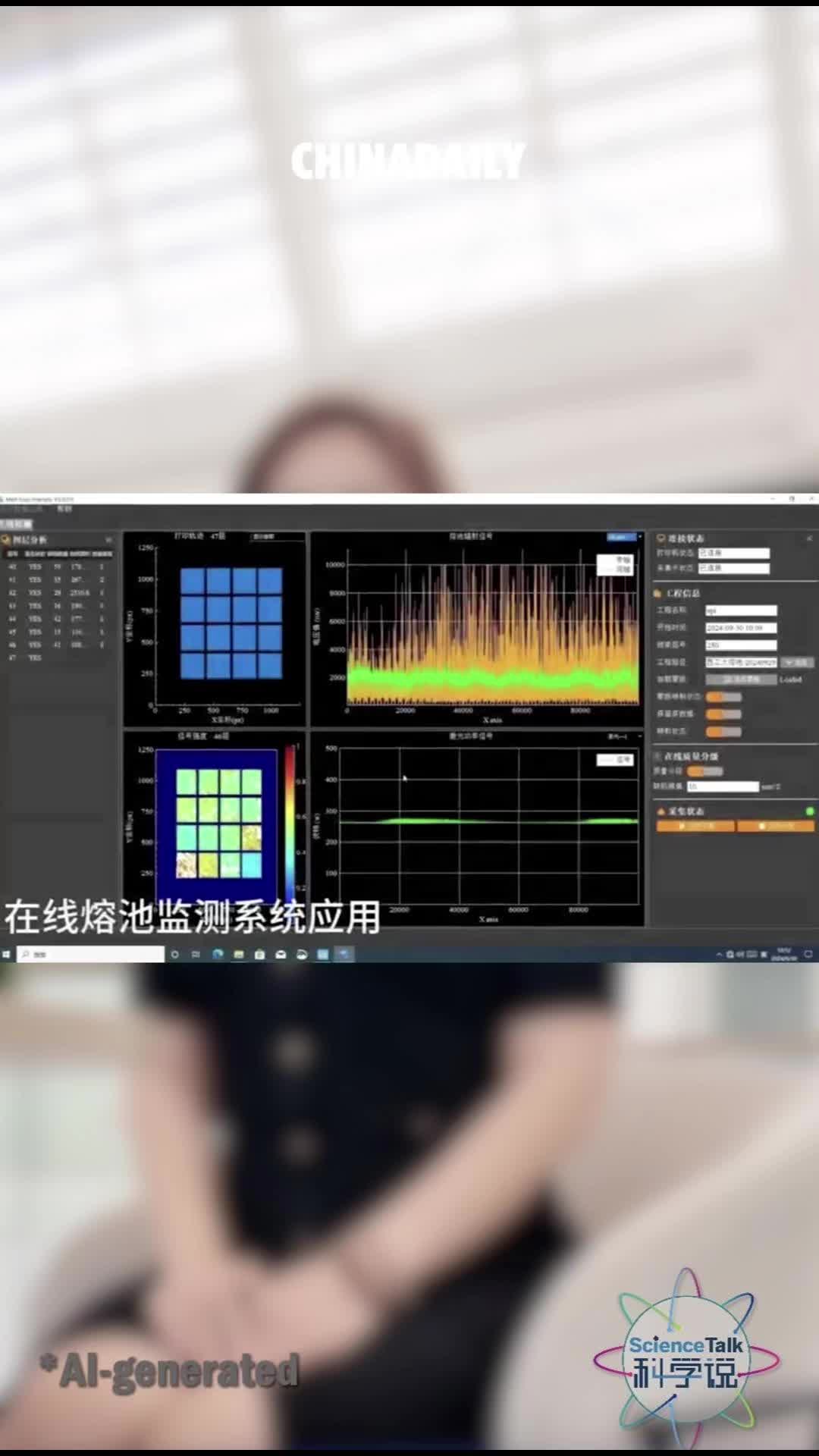The height and width of the screenshot is (1456, 819).
Task: Click the acquisition status panel icon
Action: coord(661,811)
